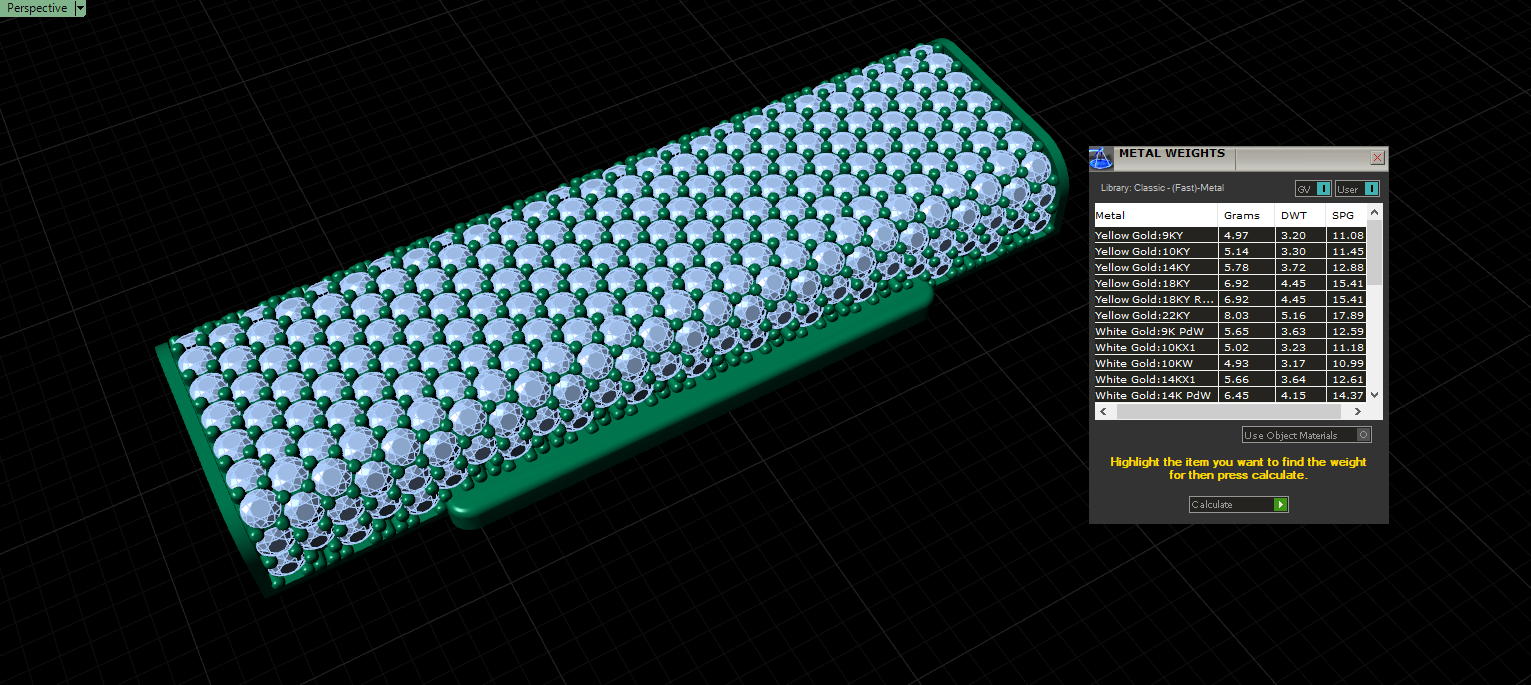Click the scroll right arrow below table

(1357, 412)
